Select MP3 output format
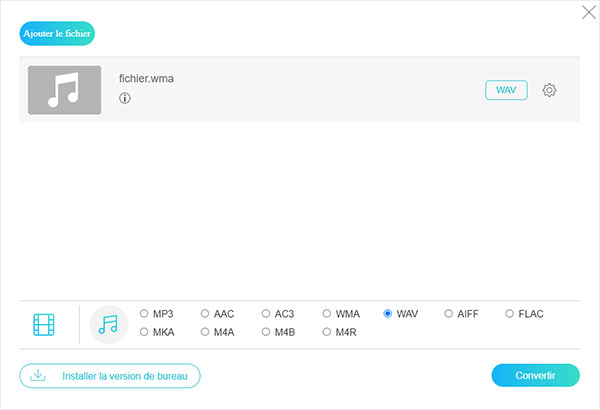600x410 pixels. (x=144, y=314)
